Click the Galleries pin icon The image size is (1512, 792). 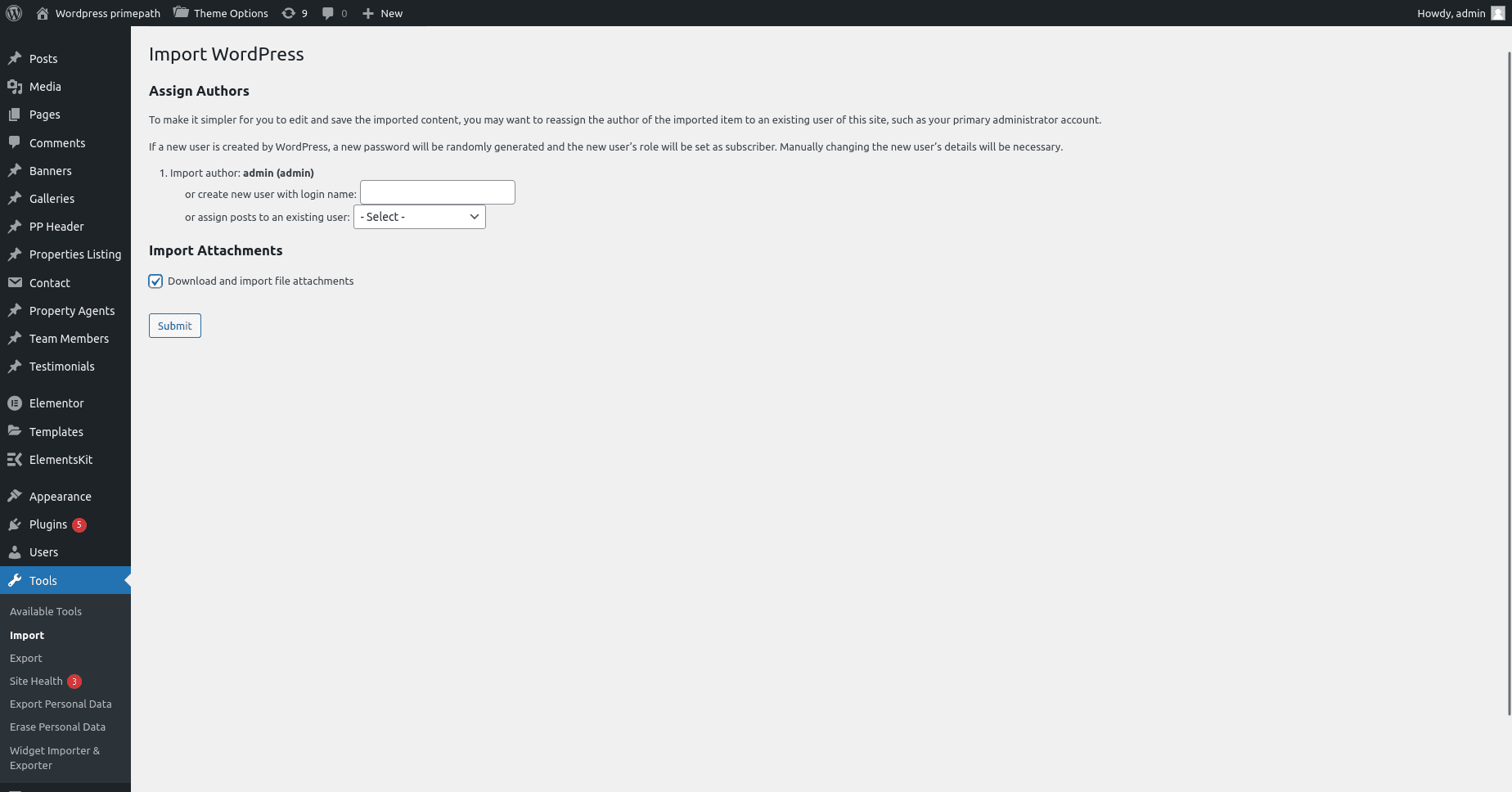tap(15, 198)
